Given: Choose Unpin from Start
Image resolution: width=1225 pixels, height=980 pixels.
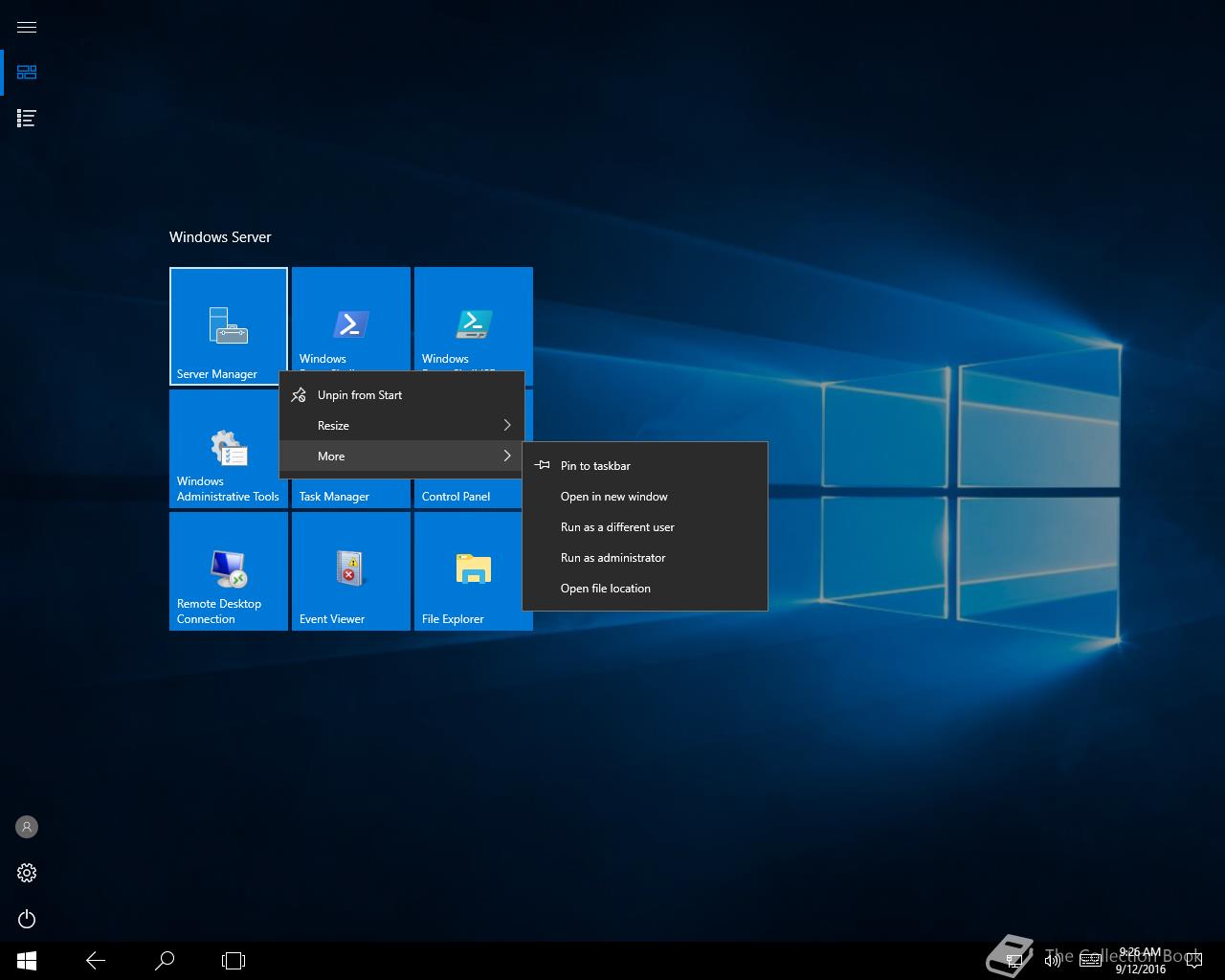Looking at the screenshot, I should tap(402, 394).
